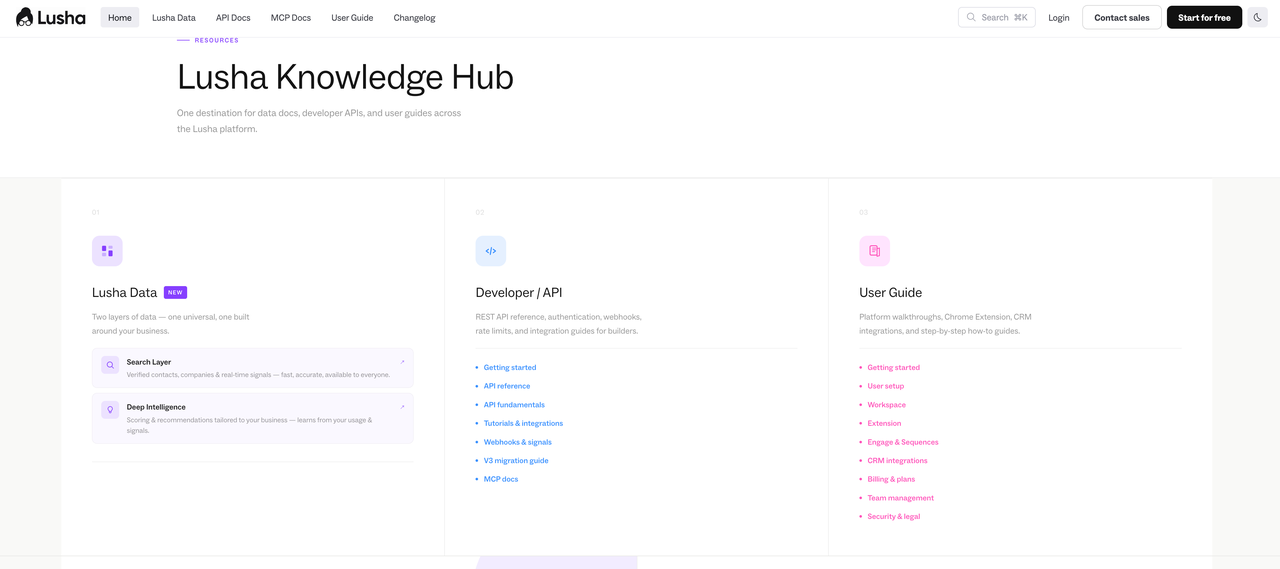The image size is (1280, 569).
Task: Open the Changelog nav item
Action: click(414, 17)
